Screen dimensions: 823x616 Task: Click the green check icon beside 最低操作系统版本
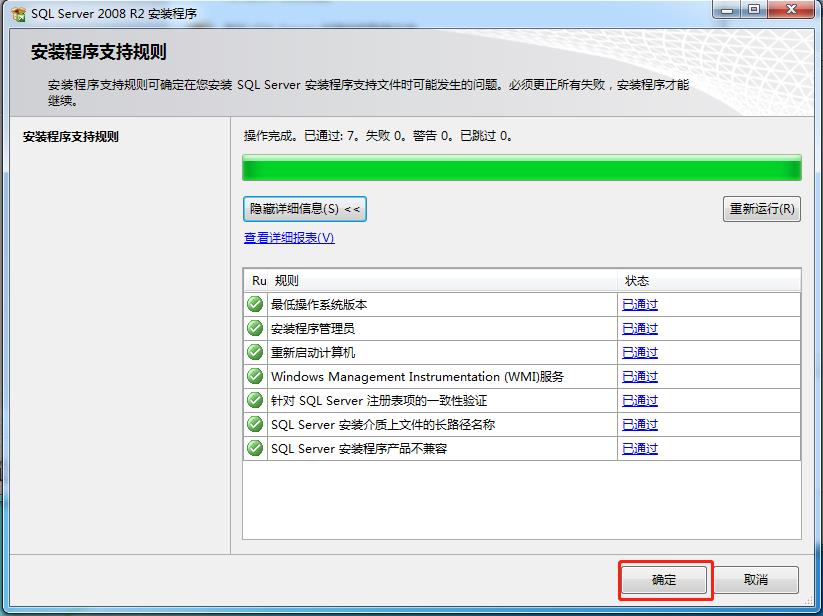[254, 304]
